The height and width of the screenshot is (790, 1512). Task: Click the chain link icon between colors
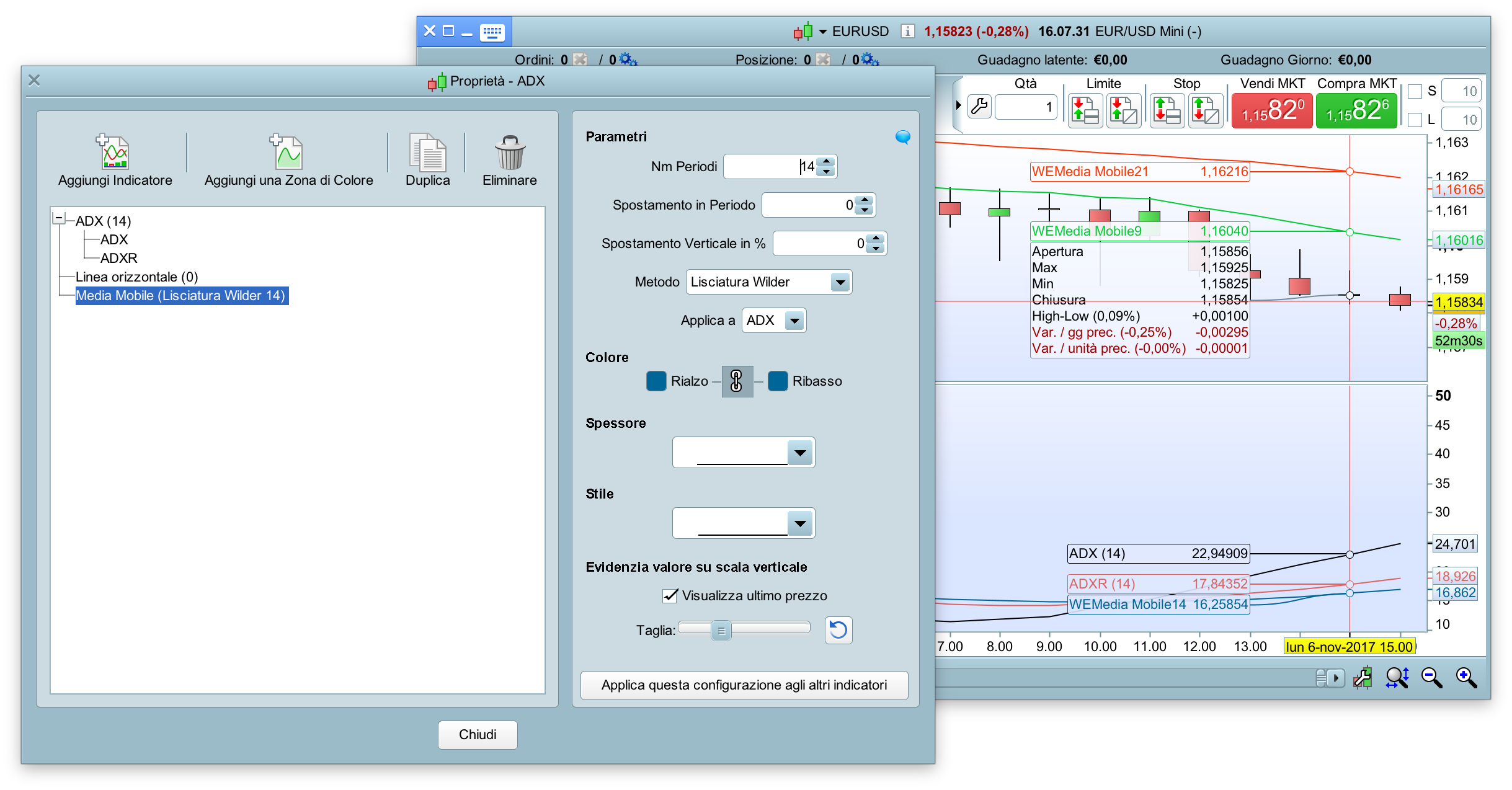737,381
